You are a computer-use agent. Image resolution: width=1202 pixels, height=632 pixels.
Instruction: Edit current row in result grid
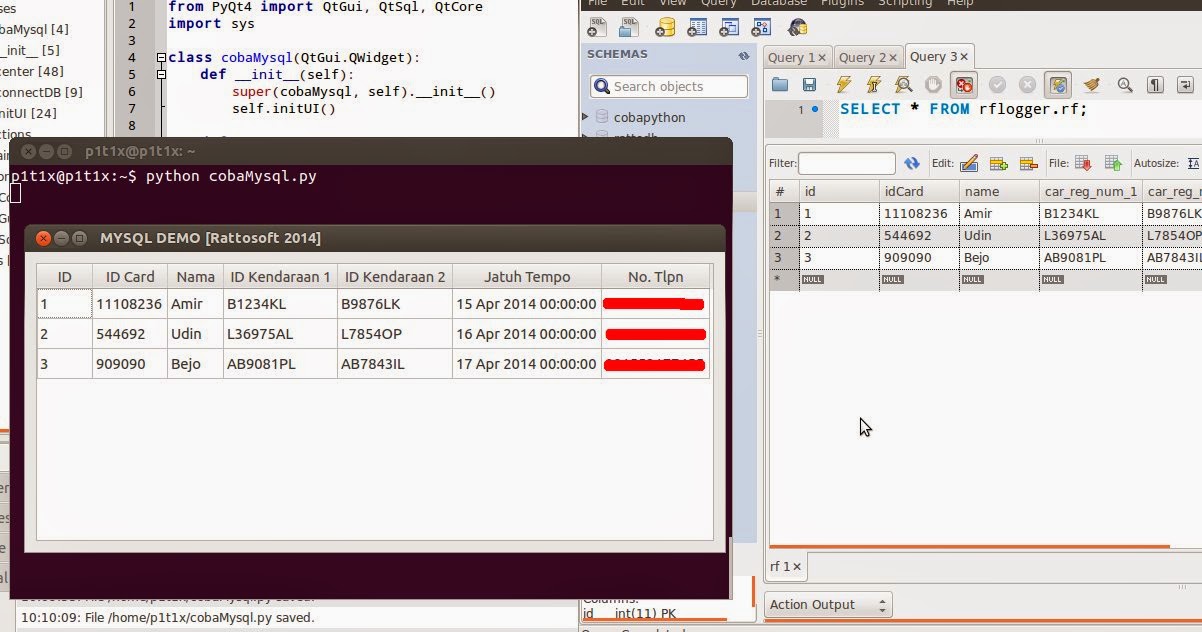point(968,163)
